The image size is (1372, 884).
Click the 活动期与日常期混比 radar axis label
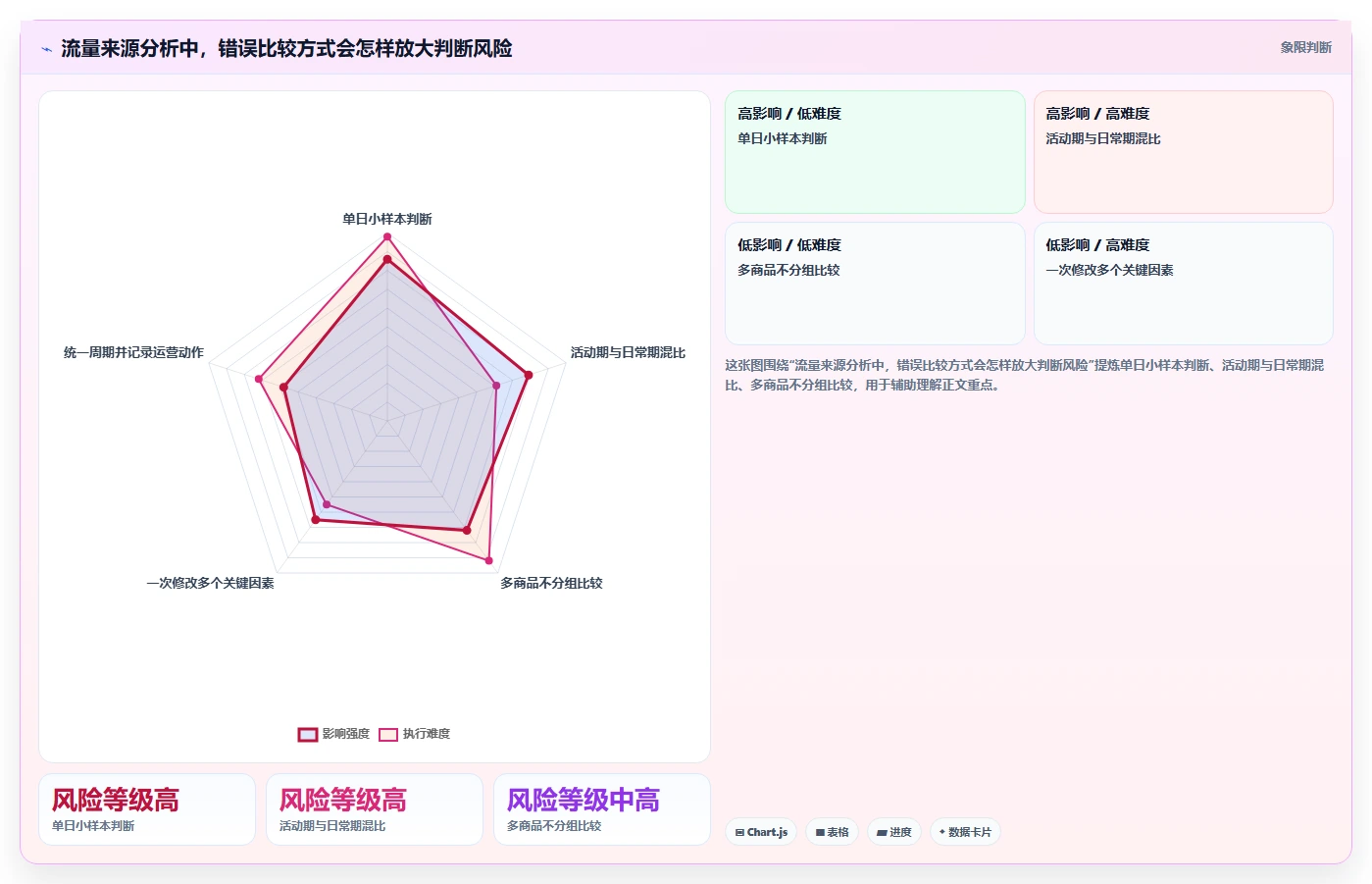click(628, 352)
